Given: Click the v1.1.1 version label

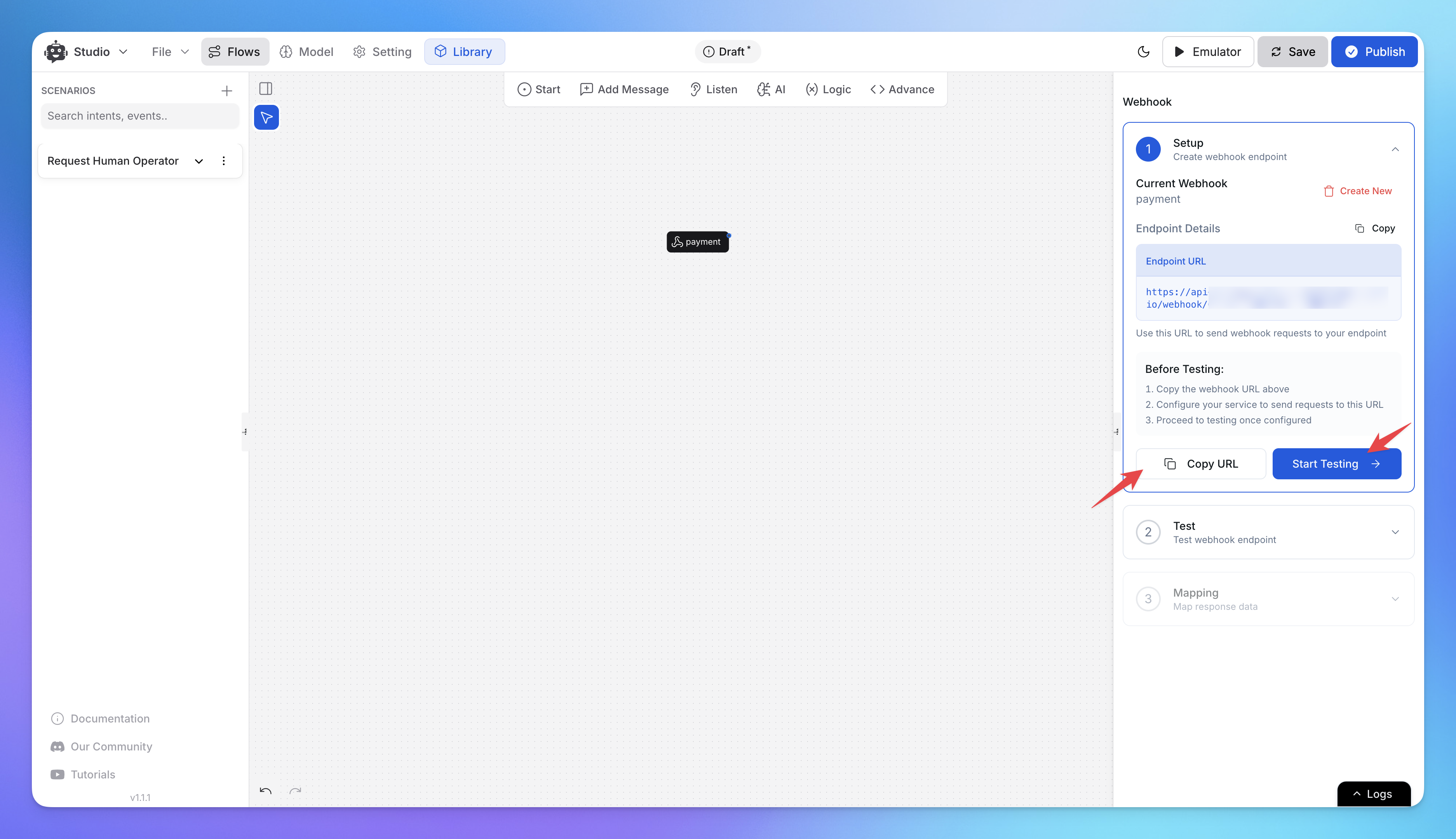Looking at the screenshot, I should pos(140,798).
